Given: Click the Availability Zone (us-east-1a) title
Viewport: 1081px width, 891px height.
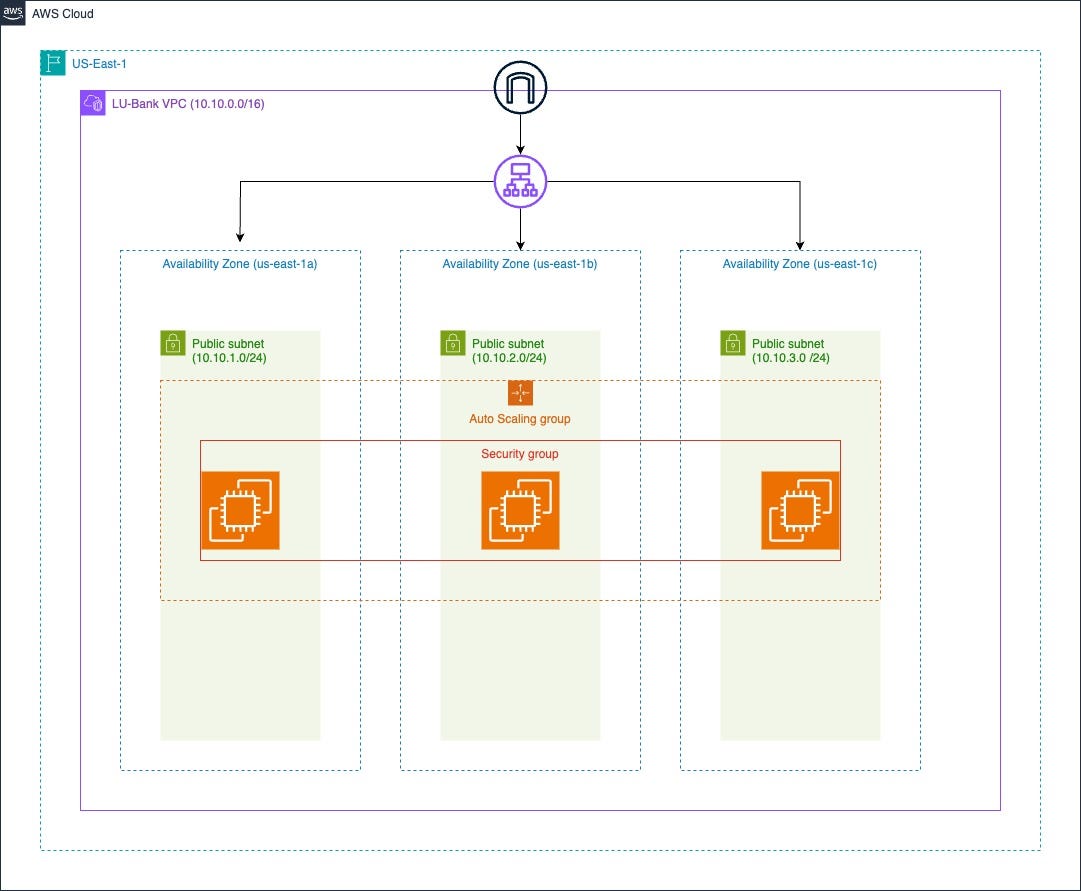Looking at the screenshot, I should (x=240, y=264).
